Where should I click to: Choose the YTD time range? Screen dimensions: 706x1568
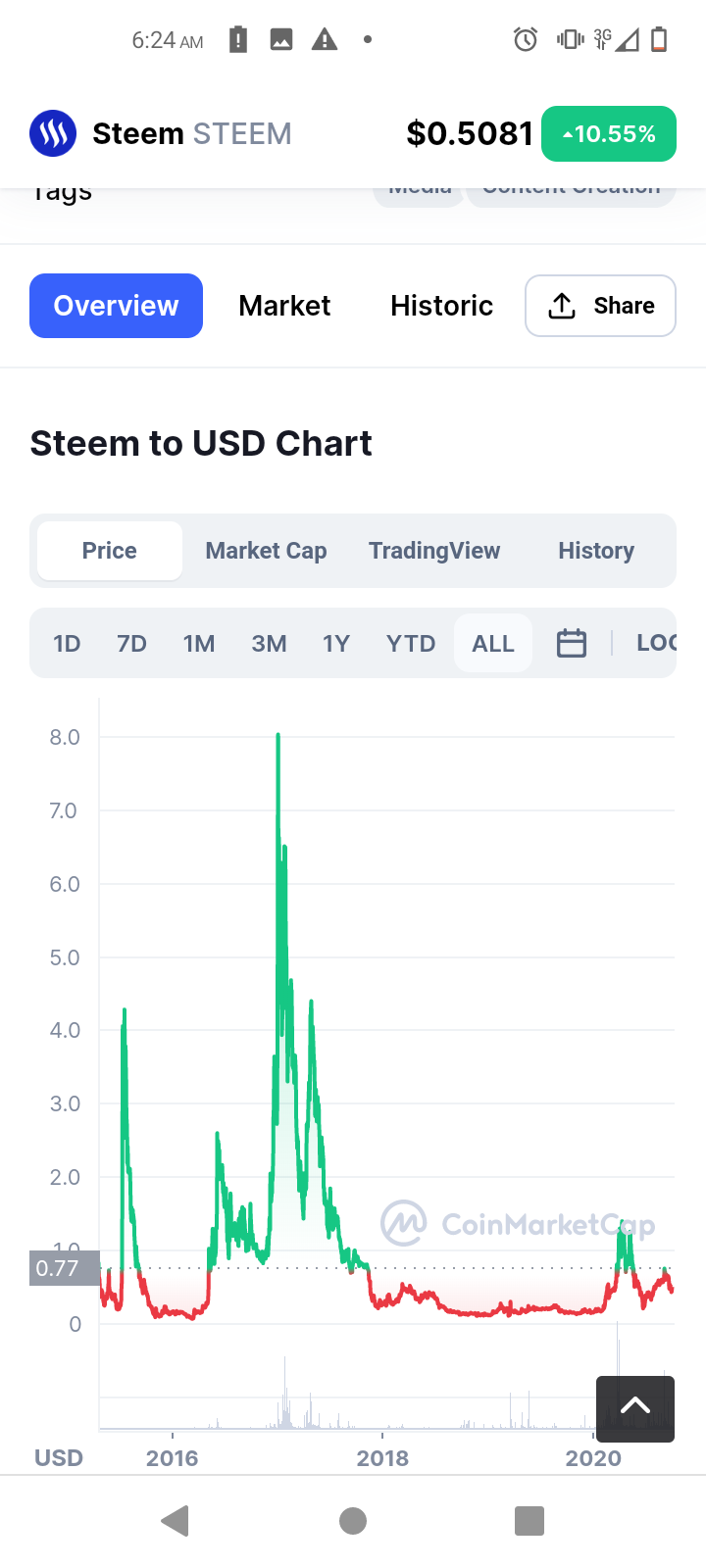410,644
